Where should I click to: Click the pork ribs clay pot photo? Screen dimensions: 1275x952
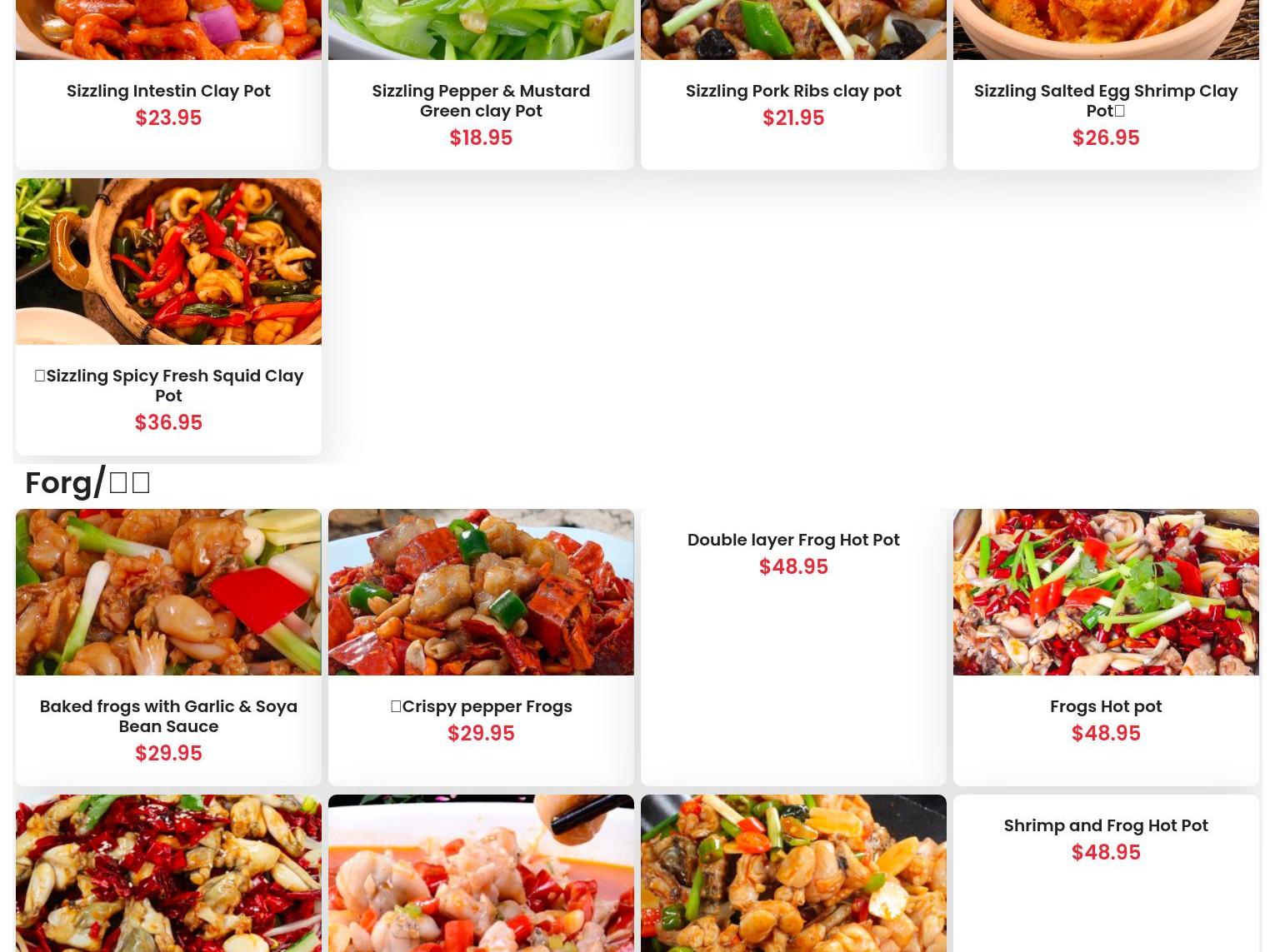tap(793, 30)
